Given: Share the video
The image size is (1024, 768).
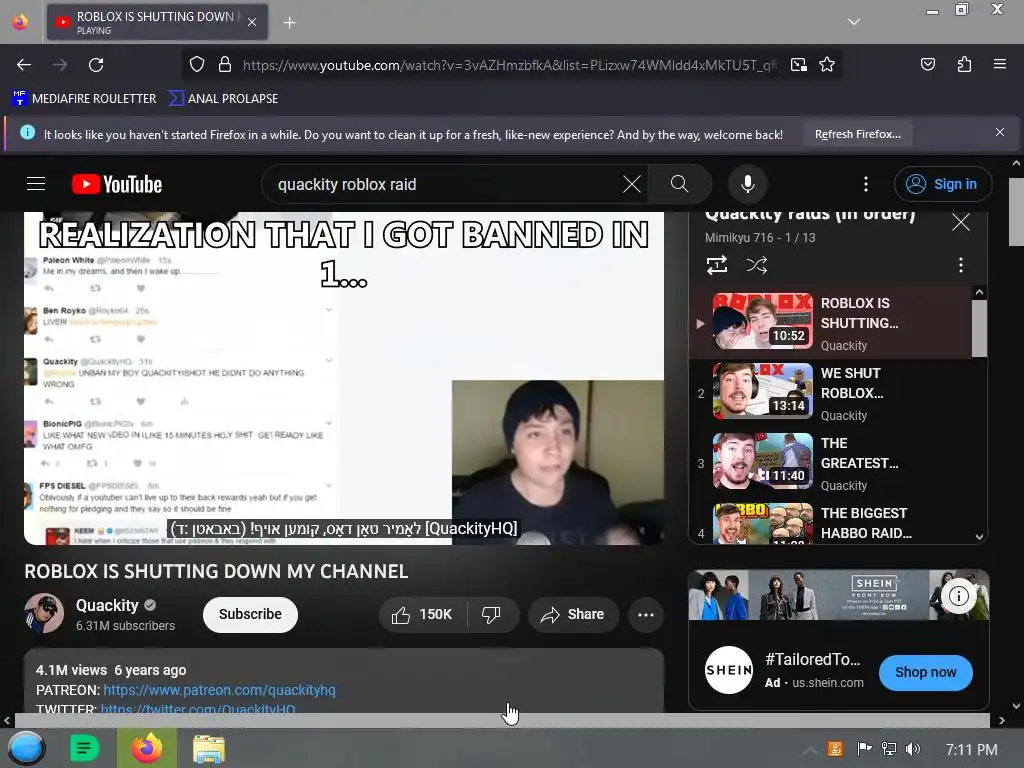Looking at the screenshot, I should click(573, 615).
